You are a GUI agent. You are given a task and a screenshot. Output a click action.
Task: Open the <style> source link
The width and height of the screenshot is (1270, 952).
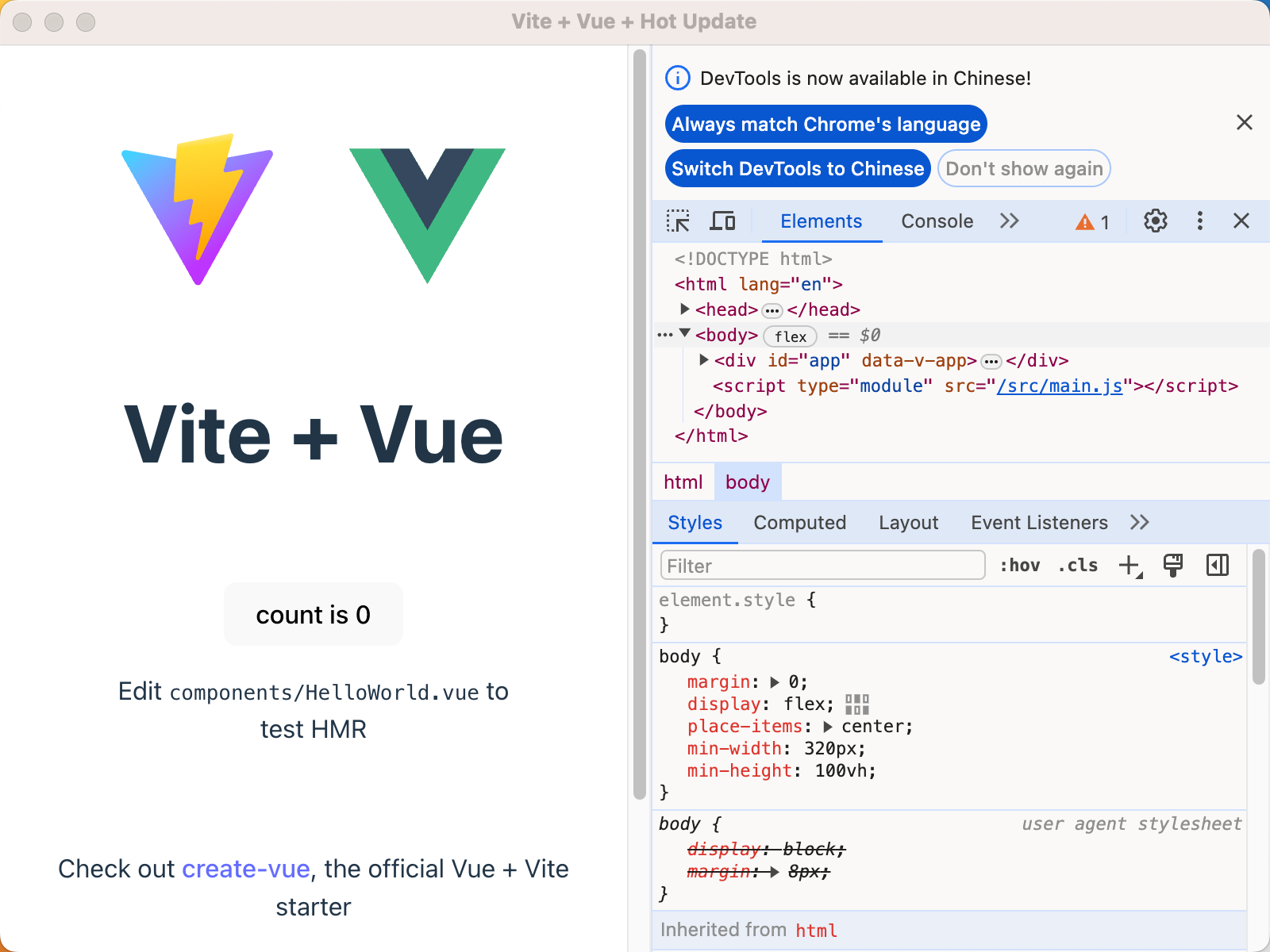[x=1205, y=656]
